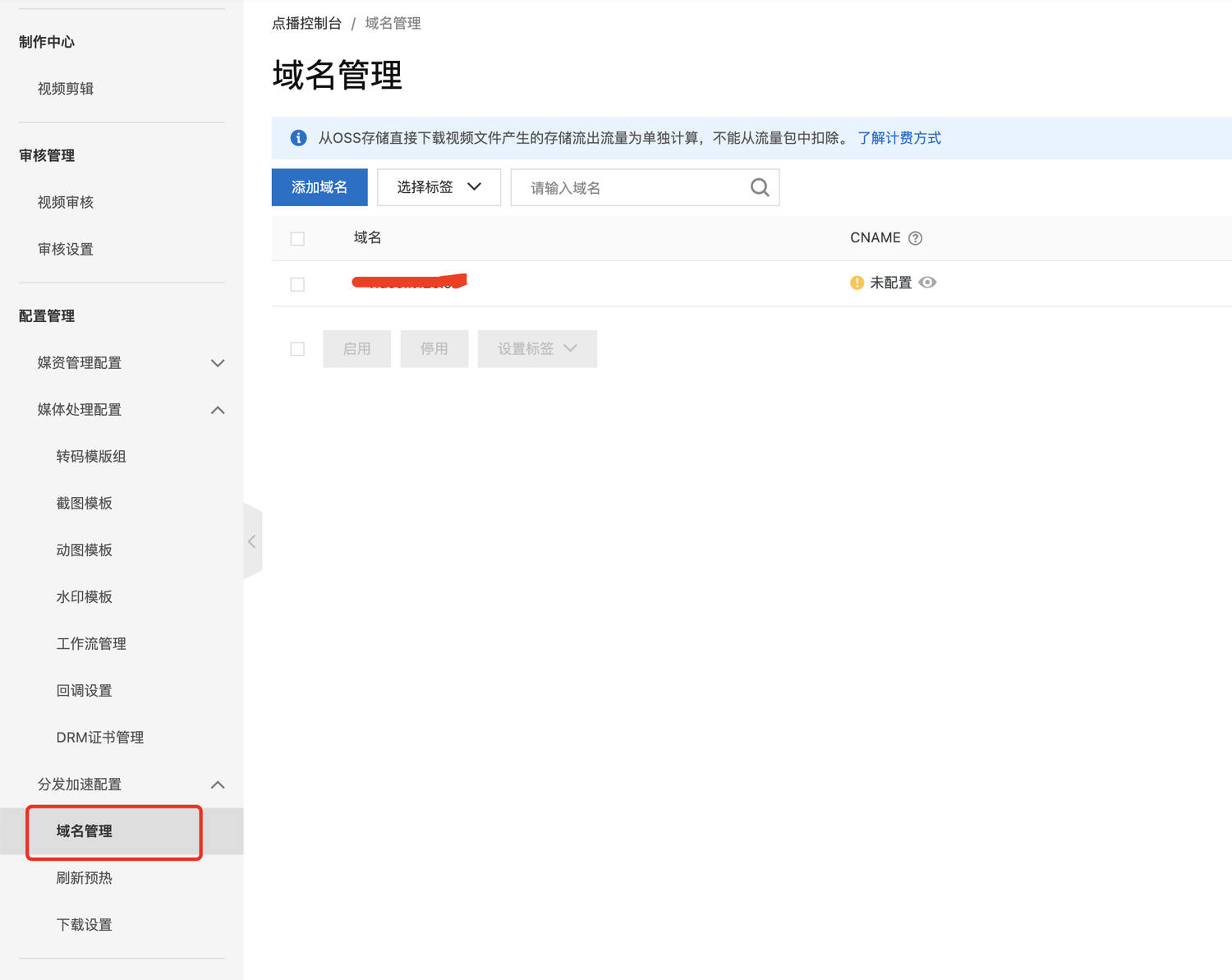
Task: Check the domain row checkbox
Action: [x=297, y=284]
